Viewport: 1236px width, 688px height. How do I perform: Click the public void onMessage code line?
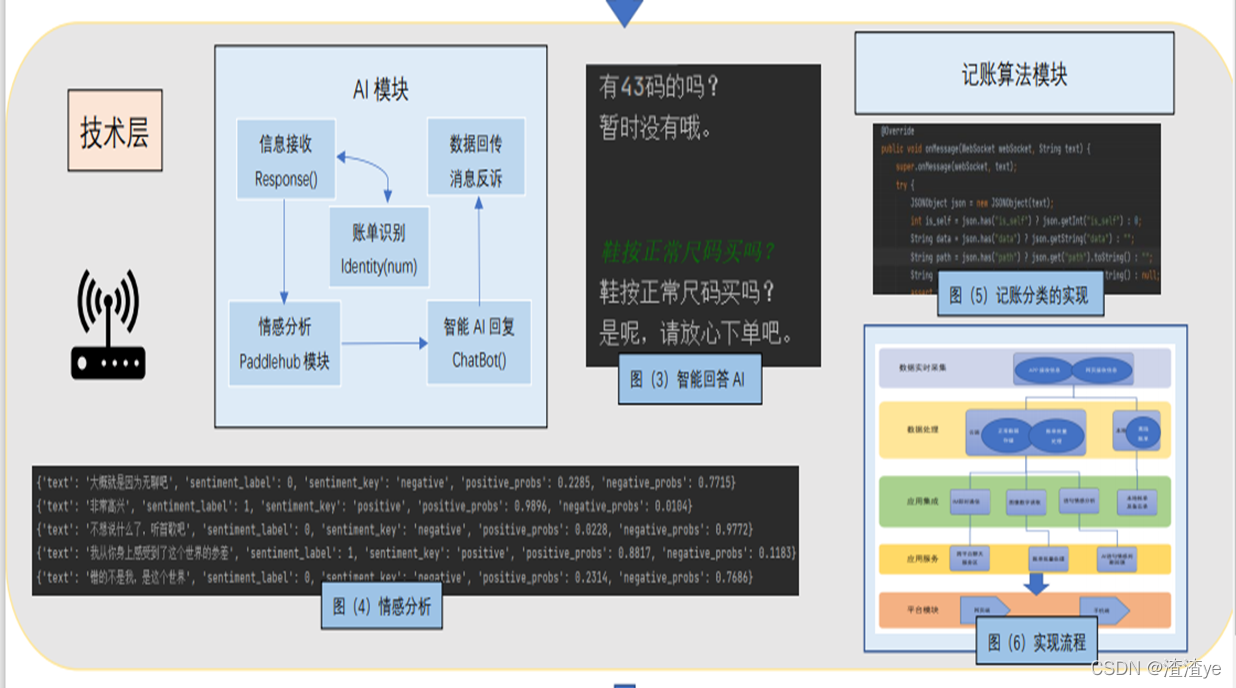985,149
